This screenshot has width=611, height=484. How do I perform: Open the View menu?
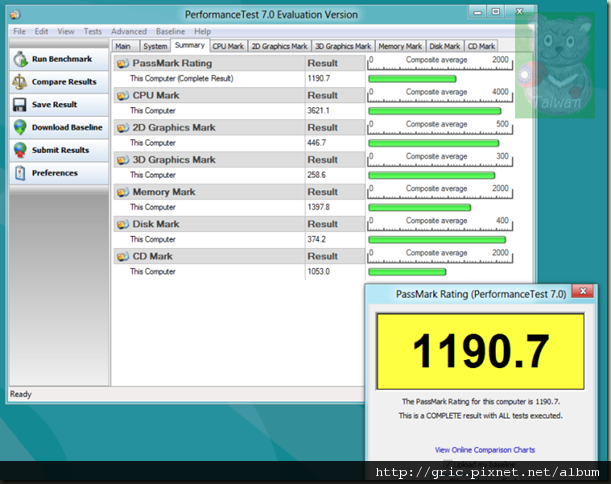66,32
